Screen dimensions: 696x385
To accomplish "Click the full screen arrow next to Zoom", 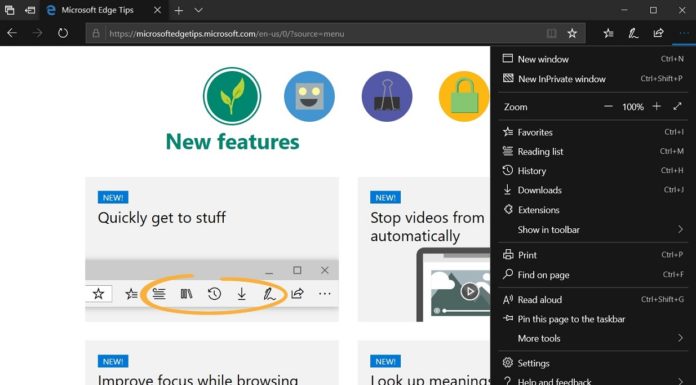I will click(677, 107).
